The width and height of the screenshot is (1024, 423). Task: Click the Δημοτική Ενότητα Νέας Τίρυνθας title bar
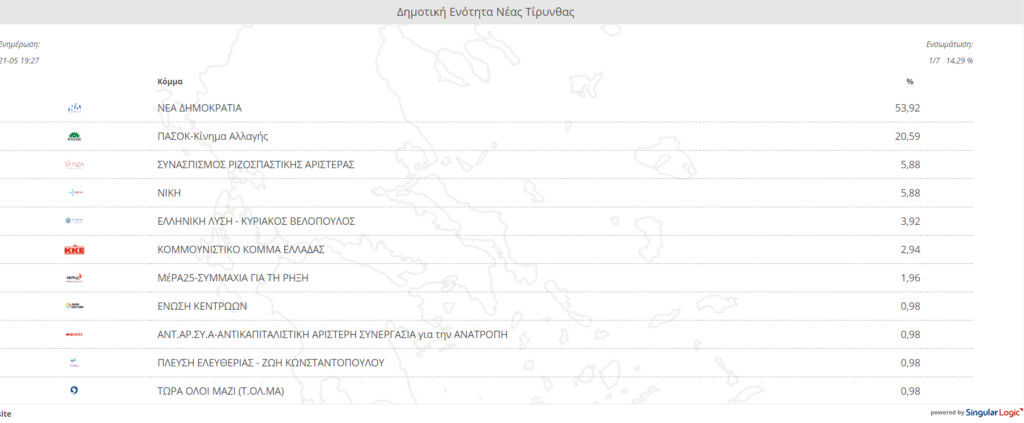[486, 12]
